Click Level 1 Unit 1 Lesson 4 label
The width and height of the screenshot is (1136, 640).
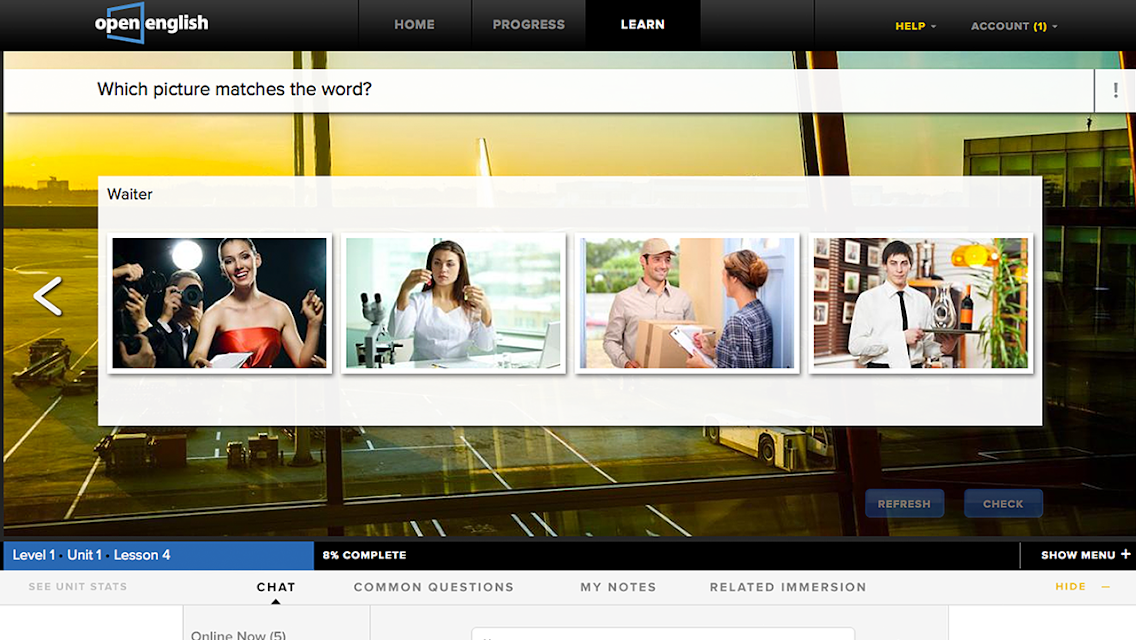pos(91,555)
